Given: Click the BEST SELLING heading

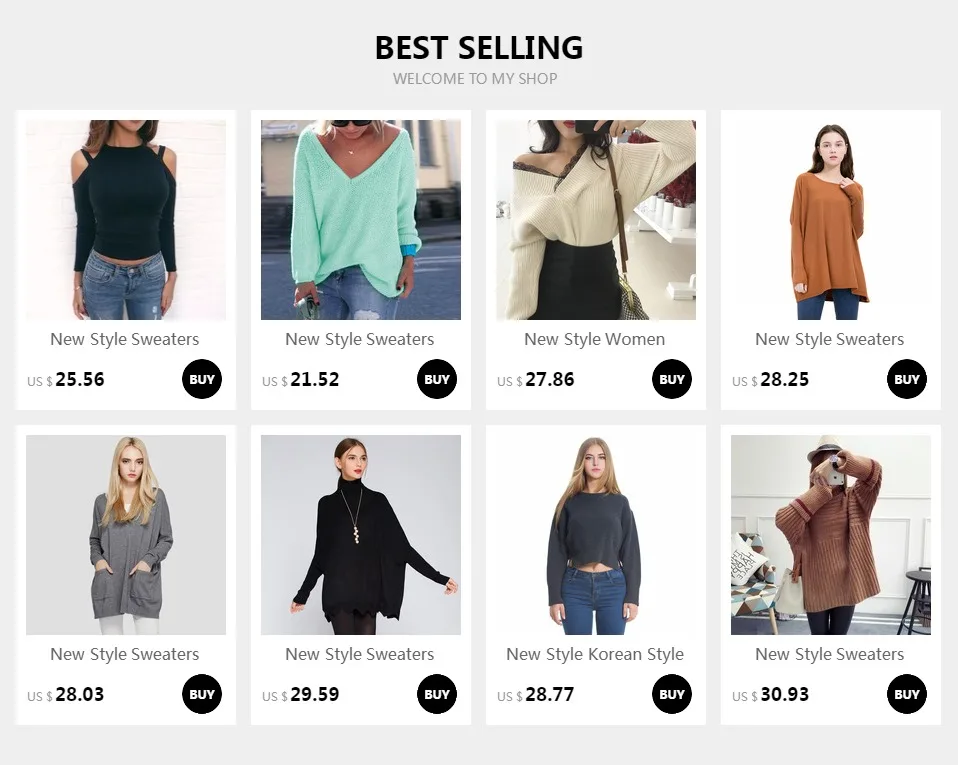Looking at the screenshot, I should pyautogui.click(x=479, y=48).
